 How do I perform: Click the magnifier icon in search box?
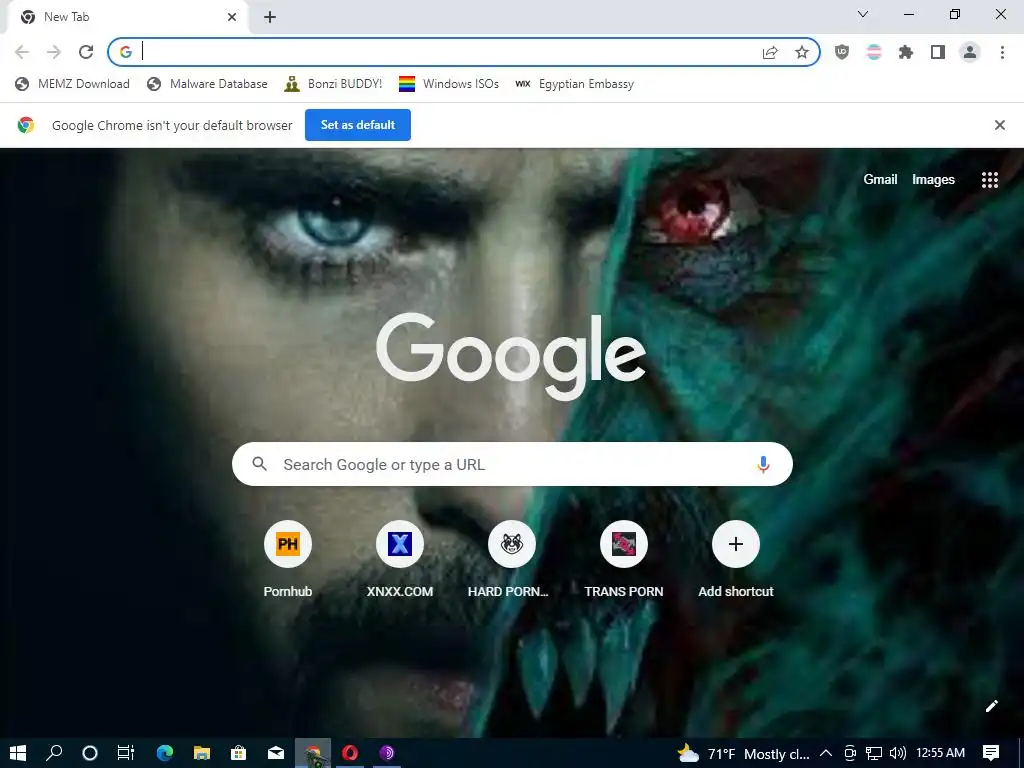point(259,464)
